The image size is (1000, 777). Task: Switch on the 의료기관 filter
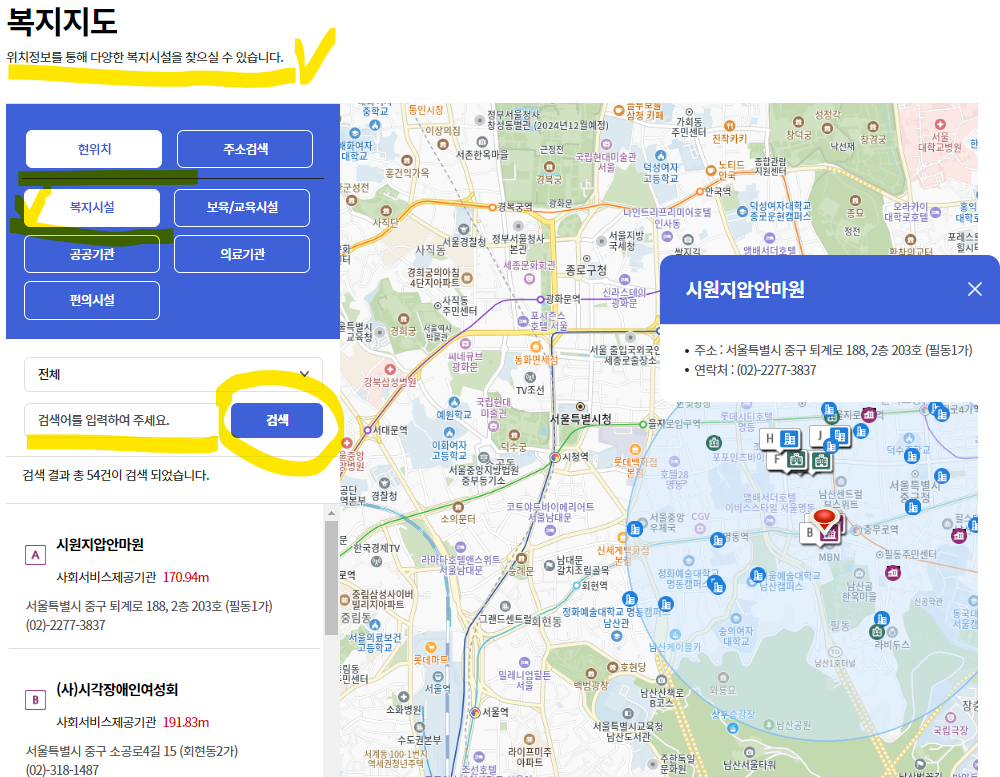242,254
